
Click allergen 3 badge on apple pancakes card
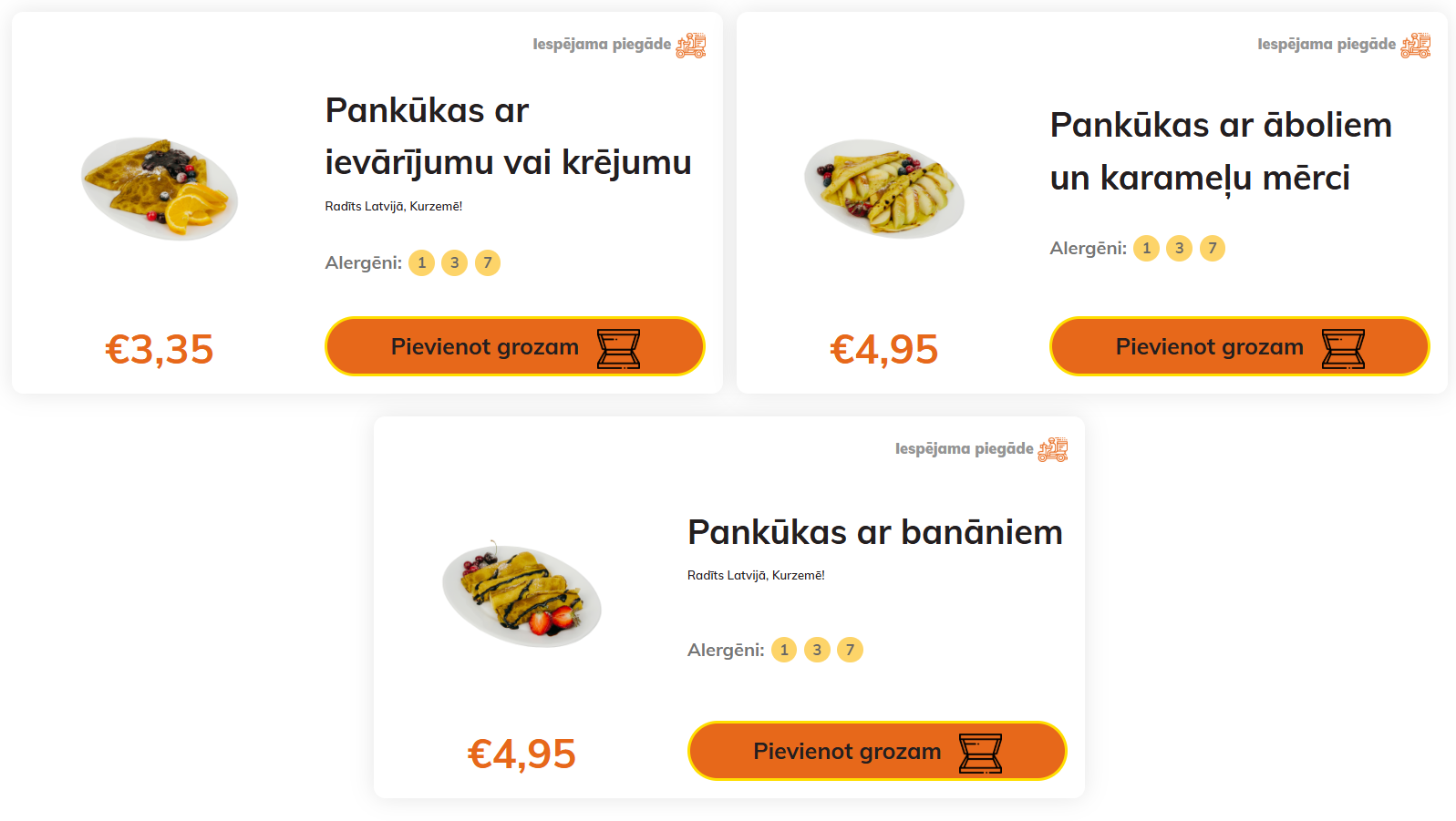pyautogui.click(x=1179, y=249)
